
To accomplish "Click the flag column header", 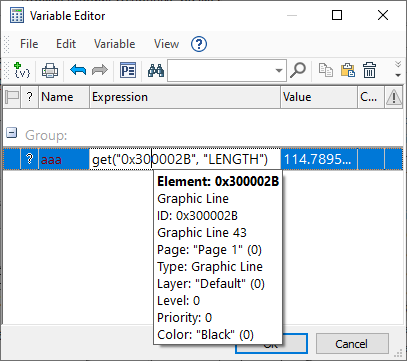I will (x=12, y=97).
